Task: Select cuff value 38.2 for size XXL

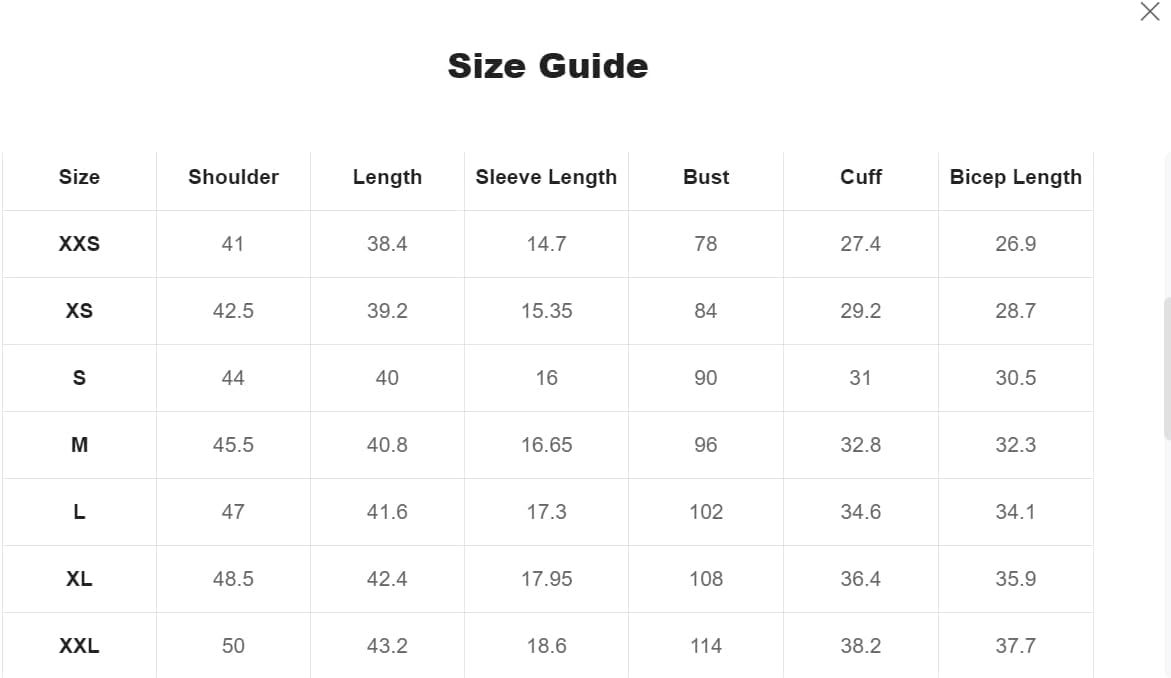Action: click(x=860, y=646)
